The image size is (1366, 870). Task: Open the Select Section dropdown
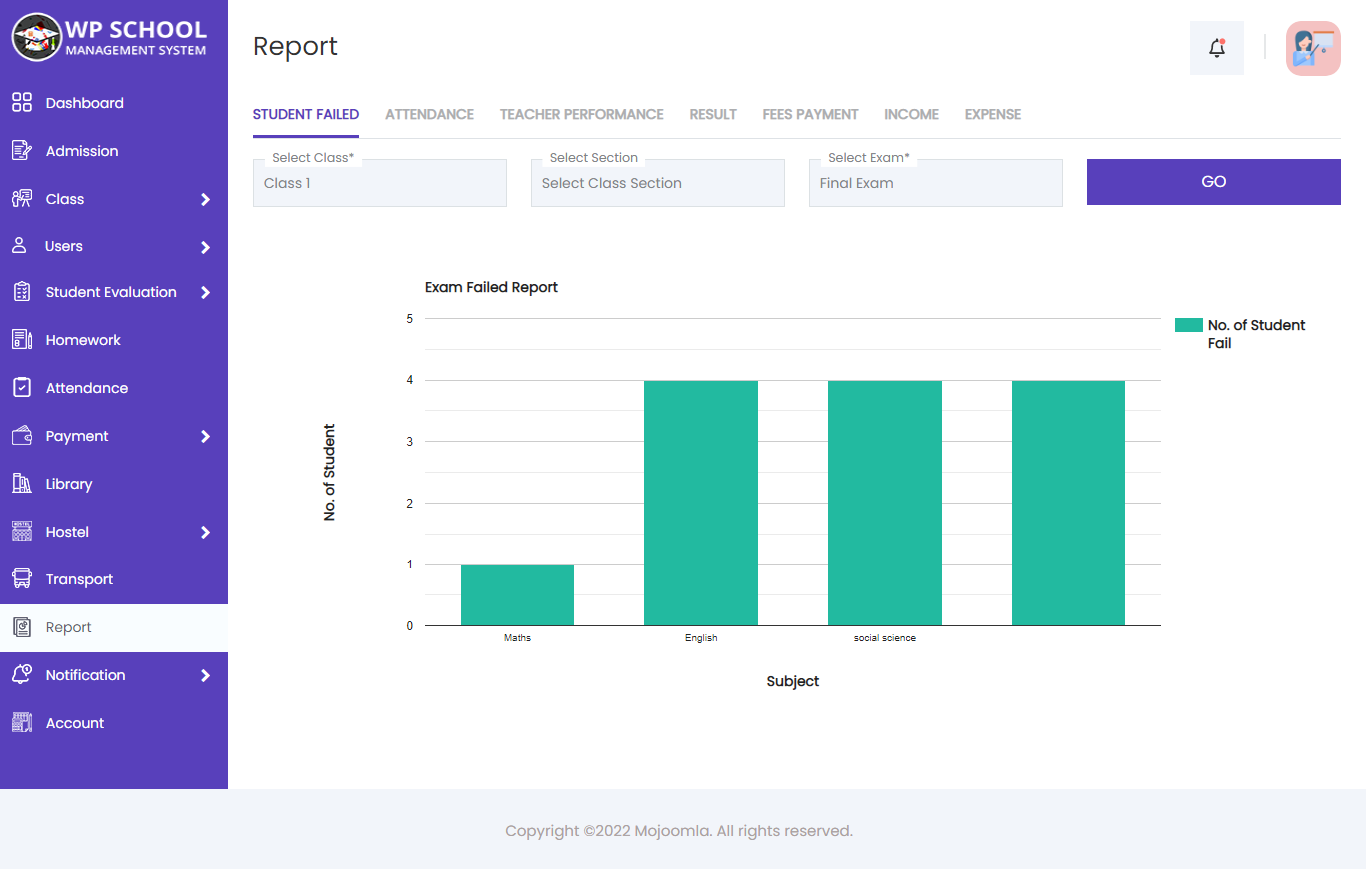click(x=658, y=183)
